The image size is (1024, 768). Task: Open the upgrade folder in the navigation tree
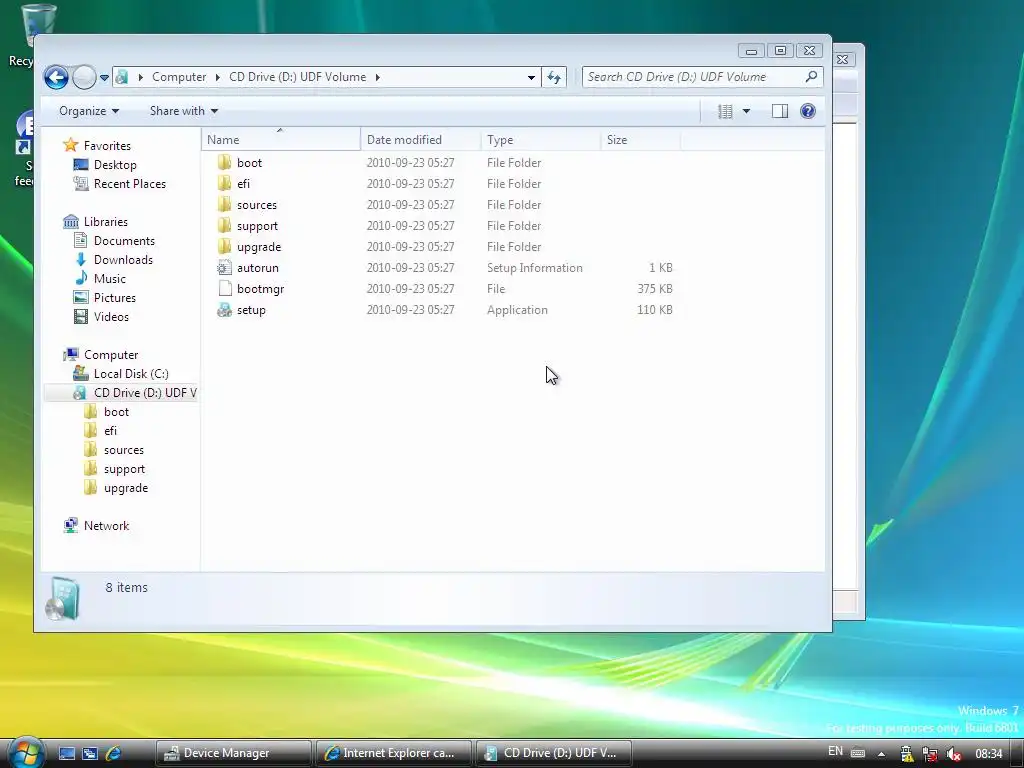pyautogui.click(x=125, y=488)
